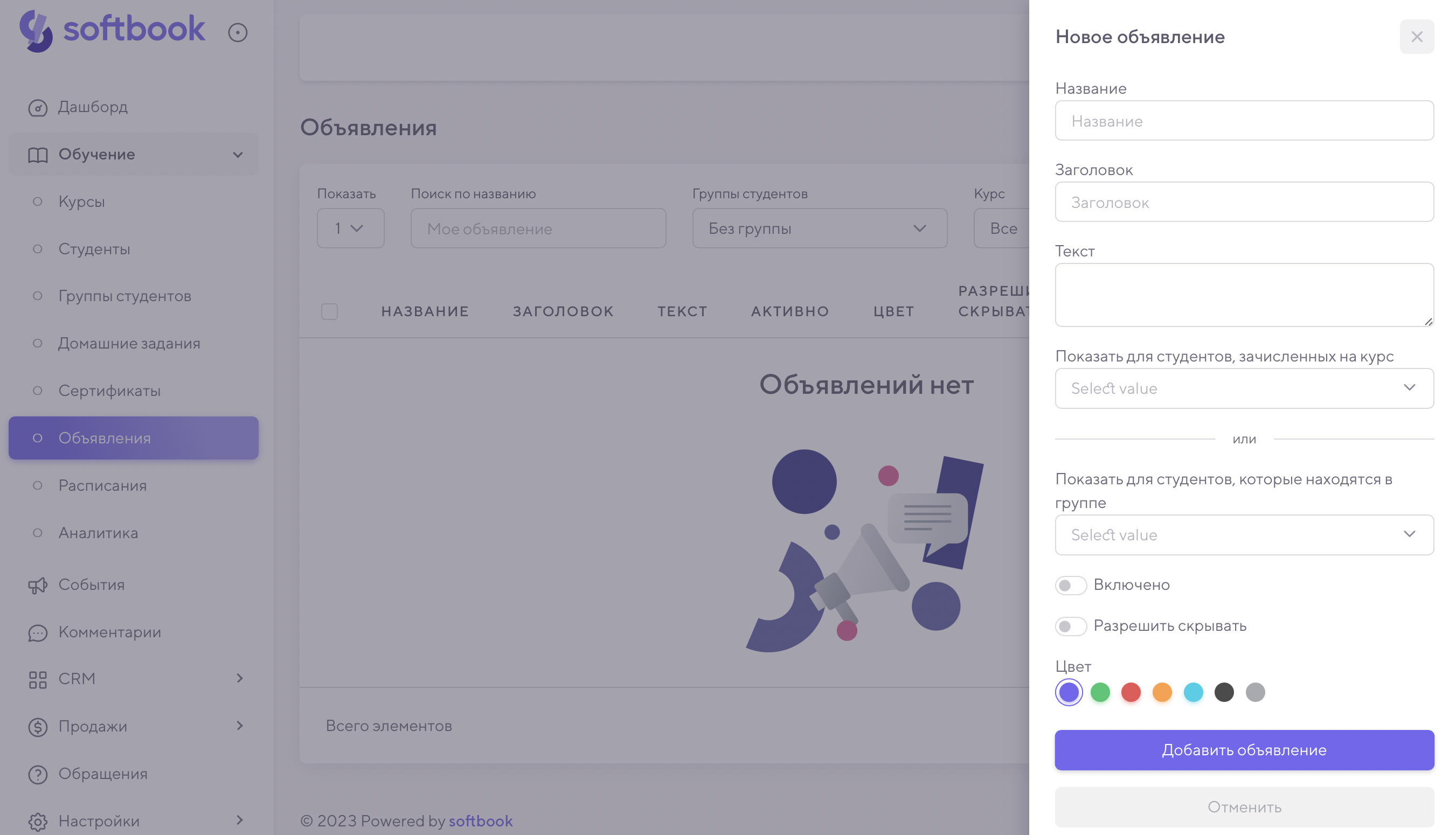
Task: Sort by ЗАГОЛОВОК column header
Action: 563,311
